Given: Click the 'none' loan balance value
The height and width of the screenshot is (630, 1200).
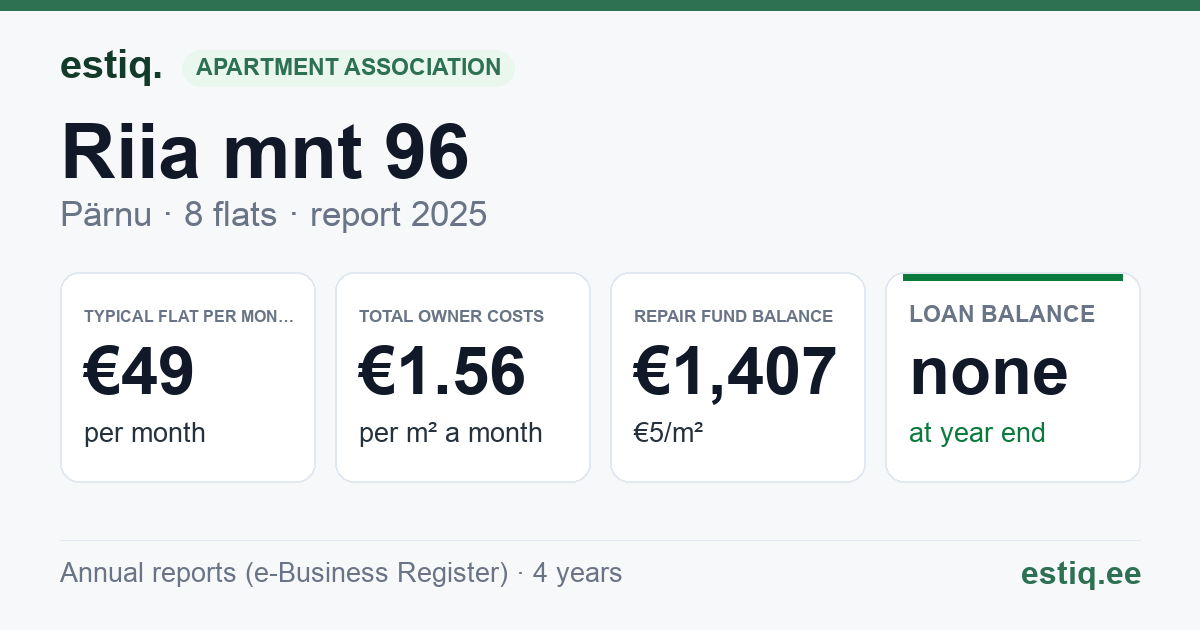Looking at the screenshot, I should point(989,371).
